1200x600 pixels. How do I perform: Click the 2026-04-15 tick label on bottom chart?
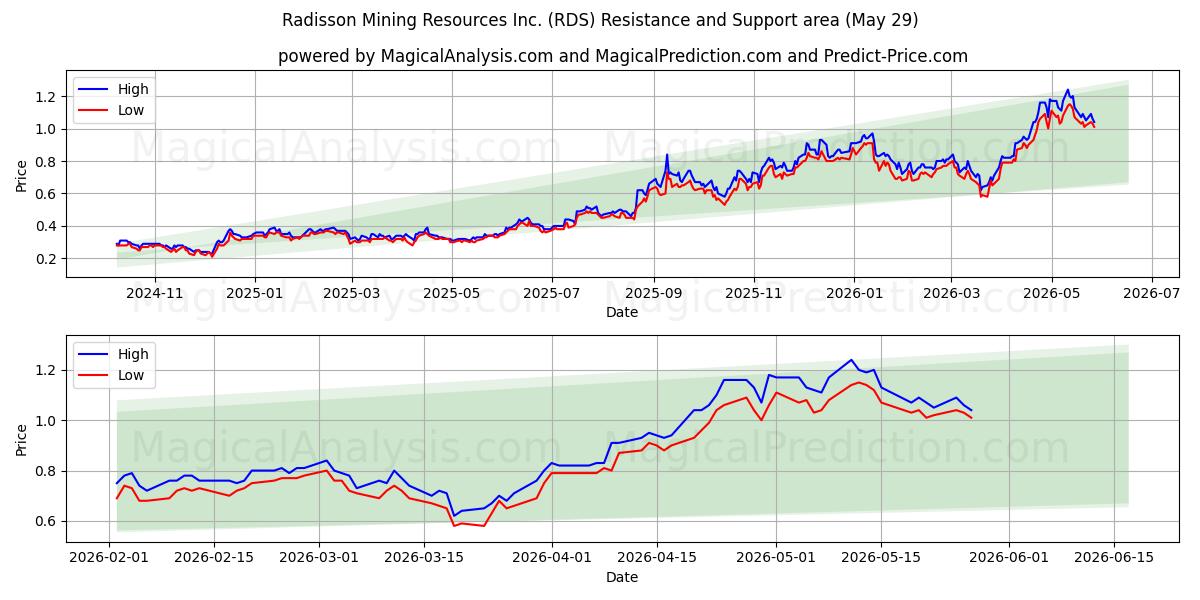(x=657, y=559)
